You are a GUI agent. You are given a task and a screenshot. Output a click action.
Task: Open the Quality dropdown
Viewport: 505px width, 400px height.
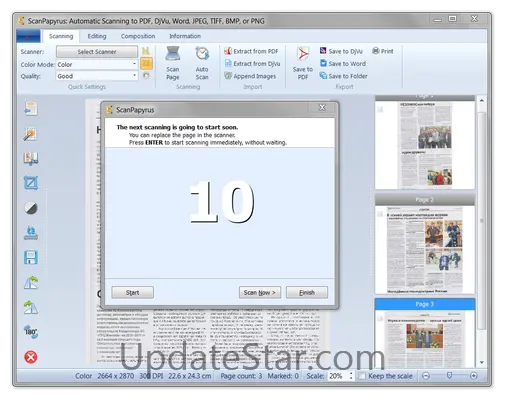[97, 76]
